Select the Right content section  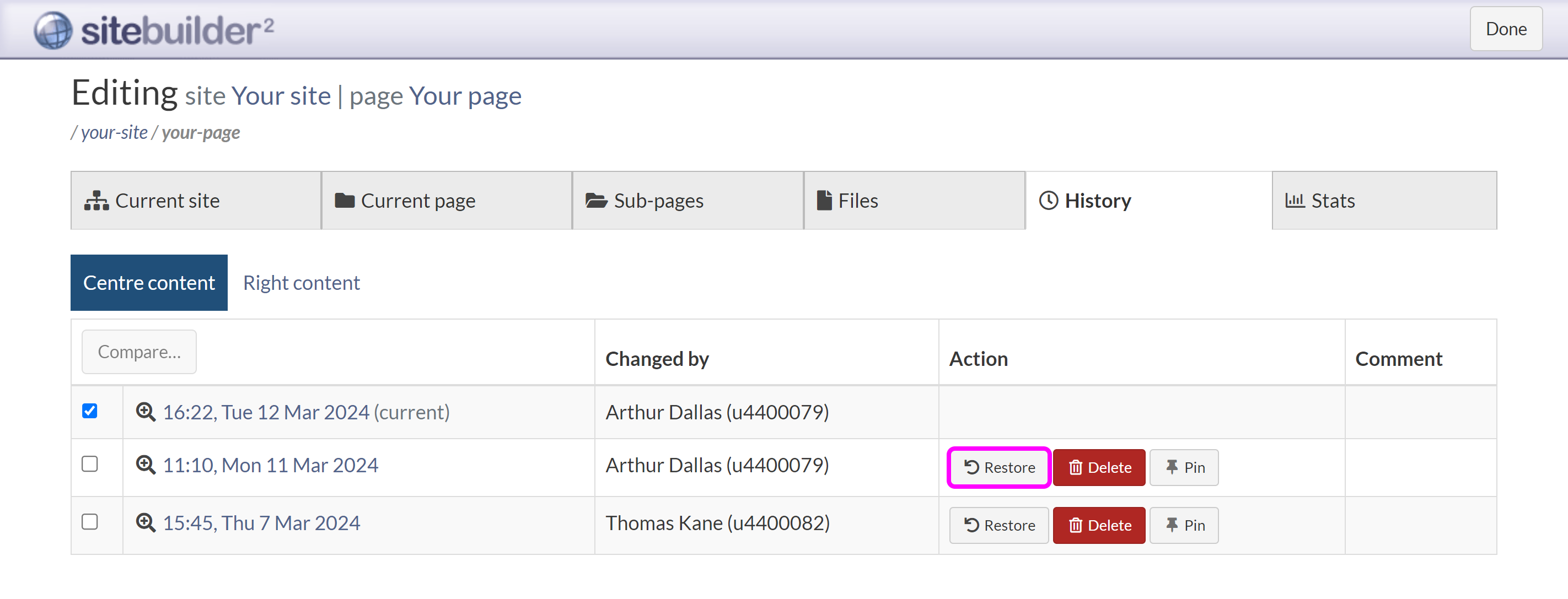(301, 283)
